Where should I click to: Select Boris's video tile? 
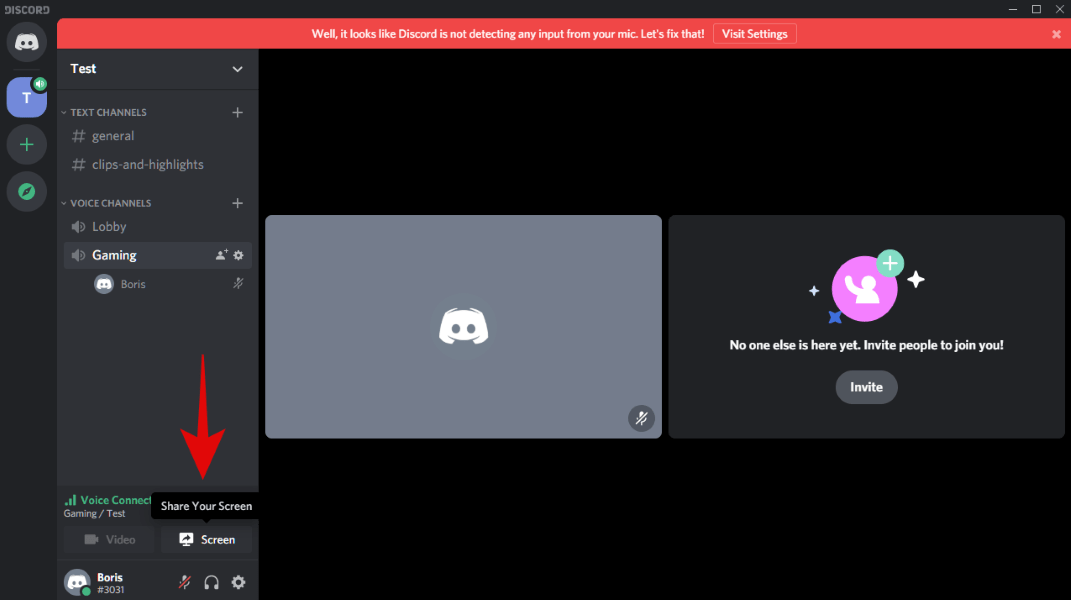click(x=463, y=327)
